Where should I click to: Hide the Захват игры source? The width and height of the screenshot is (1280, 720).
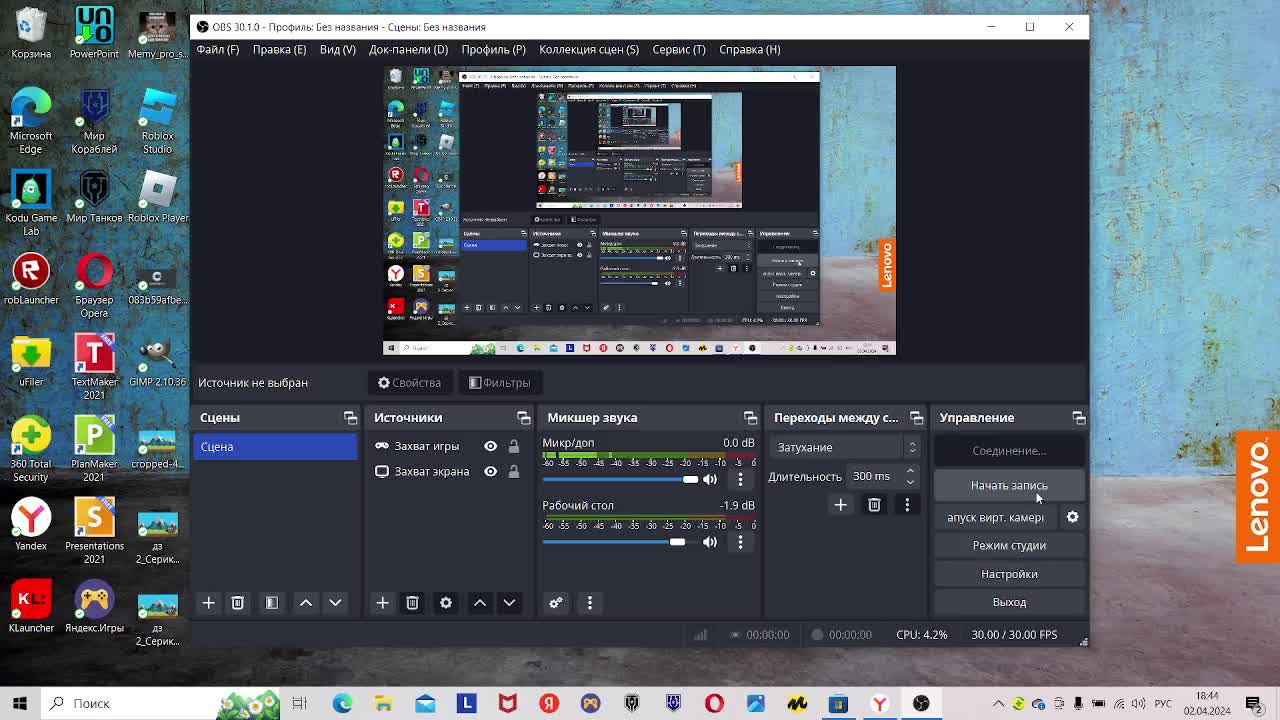490,446
